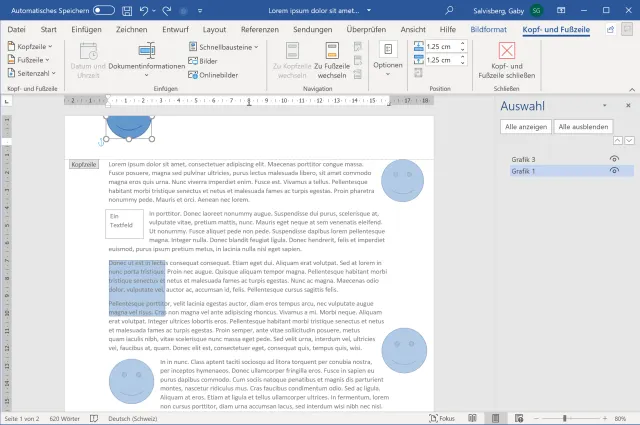
Task: Switch to Fokus mode in status bar
Action: click(440, 417)
